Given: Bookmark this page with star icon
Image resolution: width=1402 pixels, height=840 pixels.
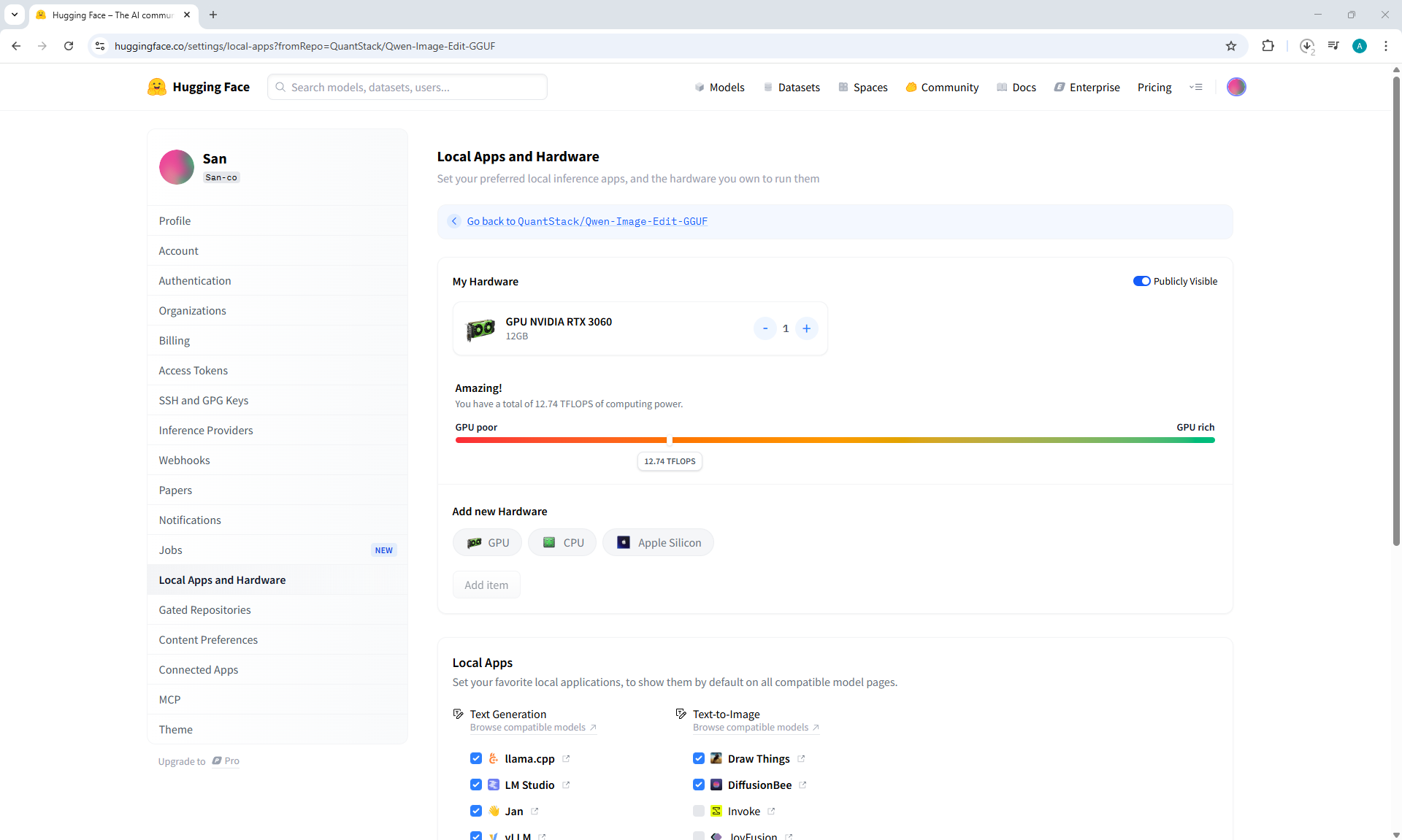Looking at the screenshot, I should point(1231,46).
